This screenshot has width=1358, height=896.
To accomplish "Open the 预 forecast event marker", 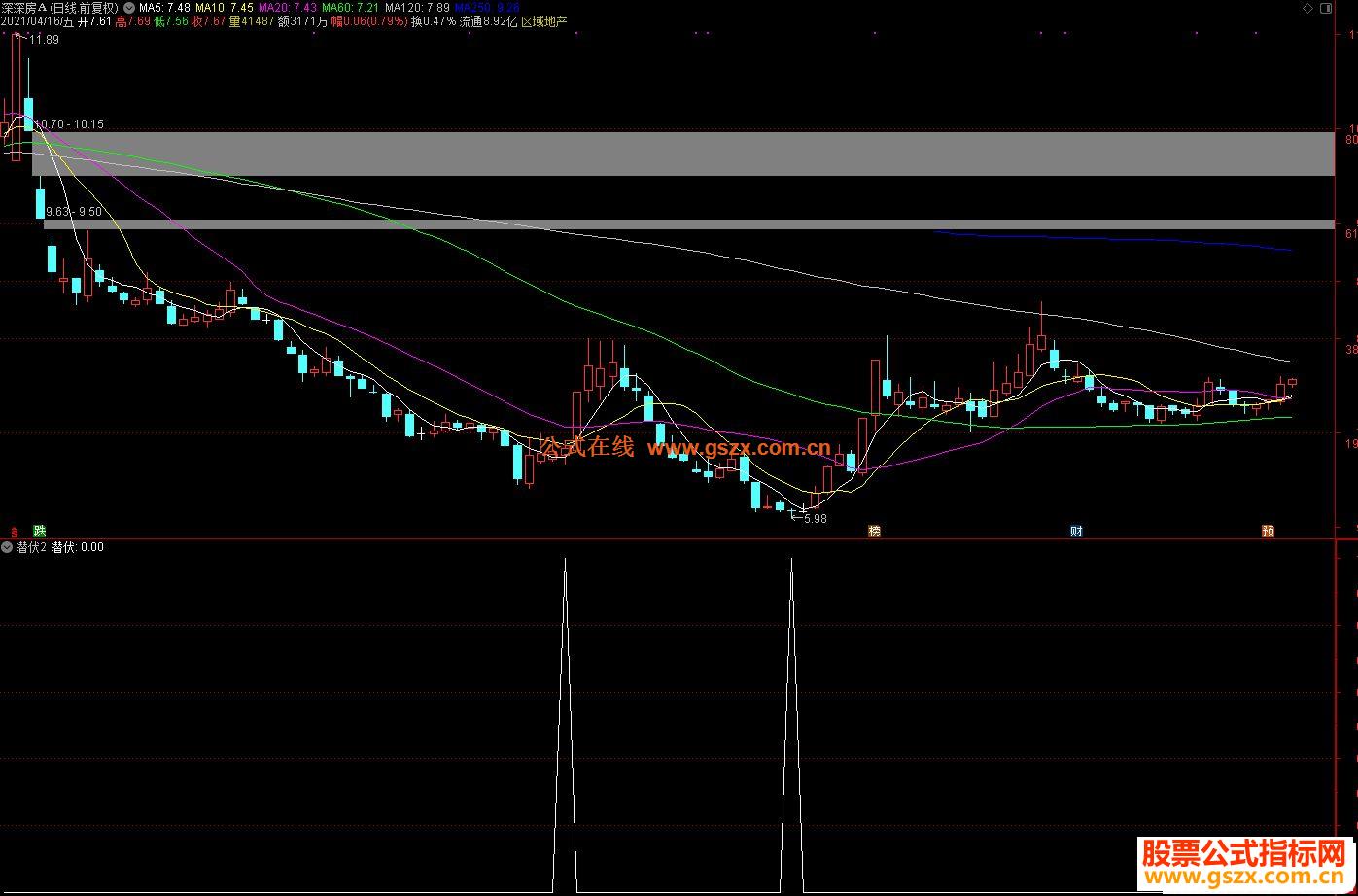I will [1268, 531].
